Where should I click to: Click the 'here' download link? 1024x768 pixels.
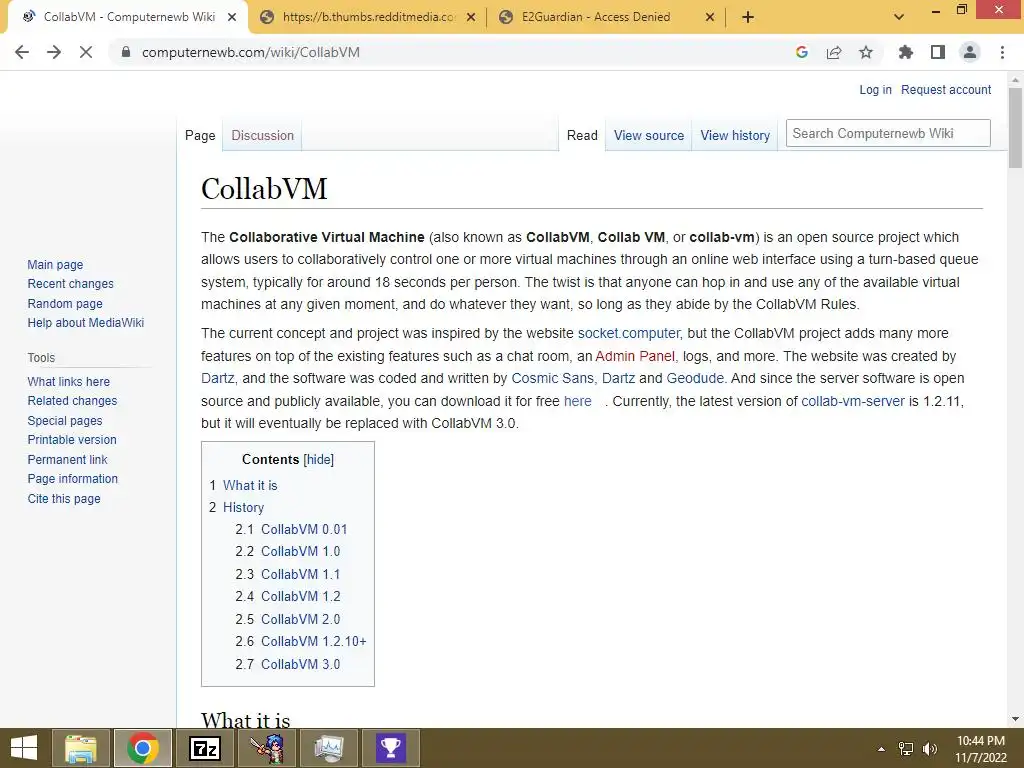[577, 401]
